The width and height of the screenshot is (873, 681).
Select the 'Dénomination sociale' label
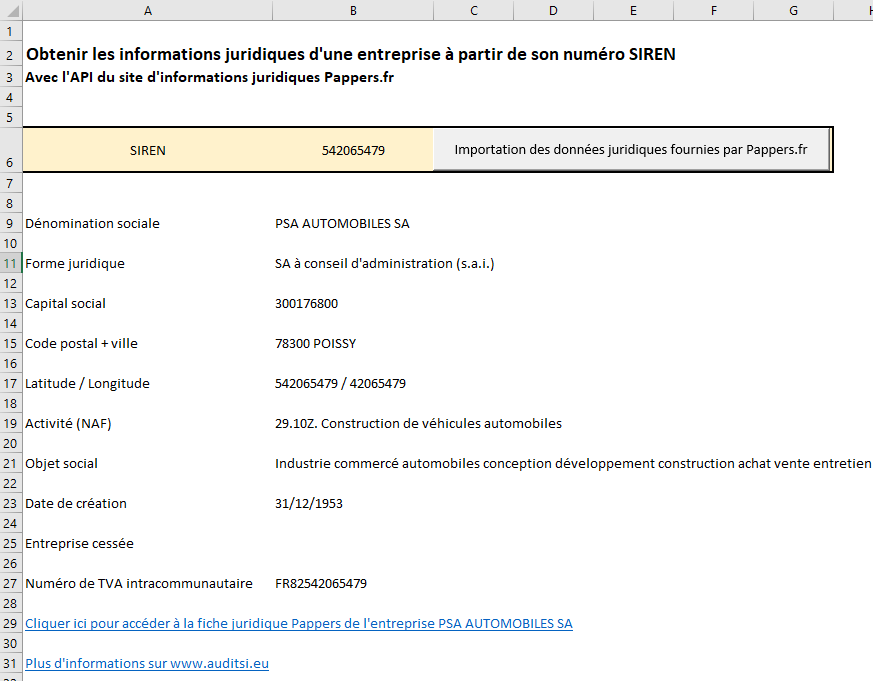(92, 223)
